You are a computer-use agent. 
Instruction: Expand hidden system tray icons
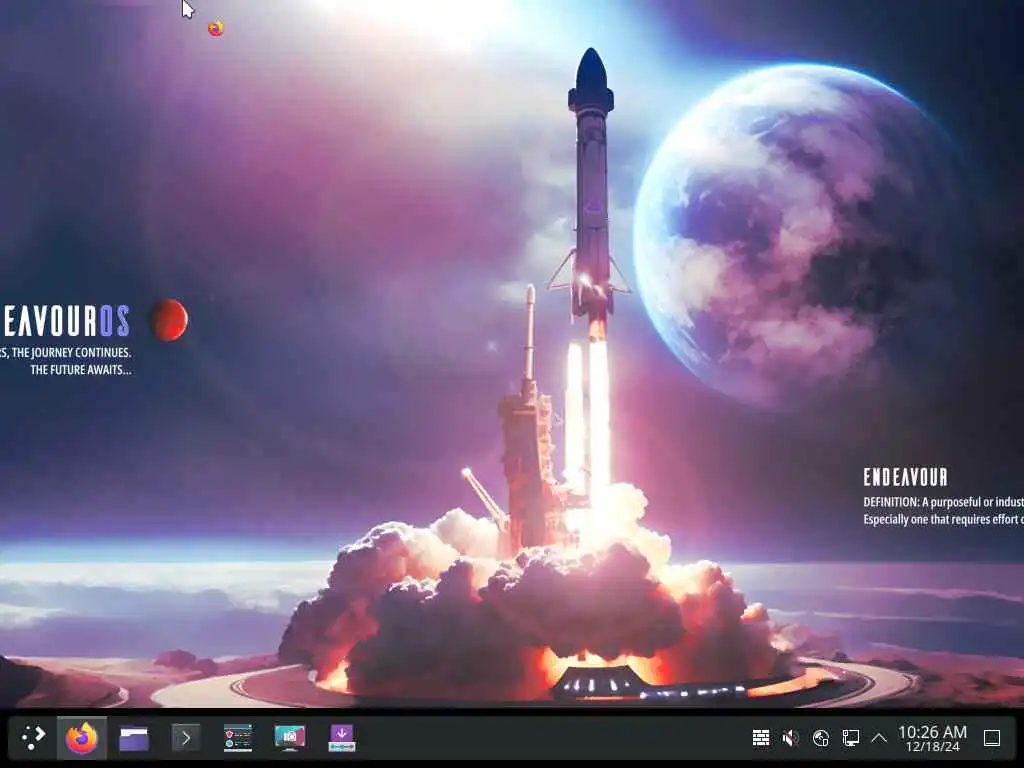pos(879,738)
